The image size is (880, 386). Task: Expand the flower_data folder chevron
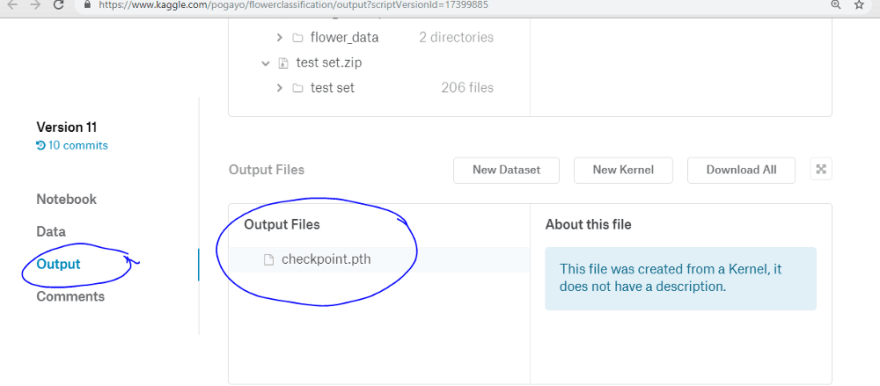[x=279, y=38]
